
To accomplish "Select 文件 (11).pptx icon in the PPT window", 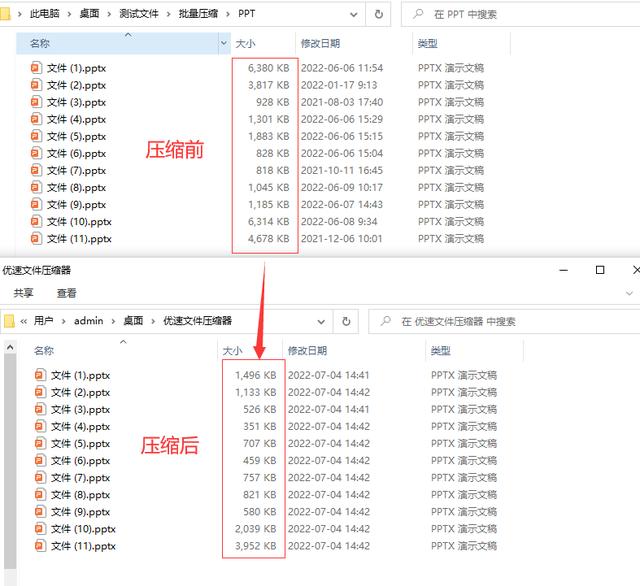I will pyautogui.click(x=36, y=238).
